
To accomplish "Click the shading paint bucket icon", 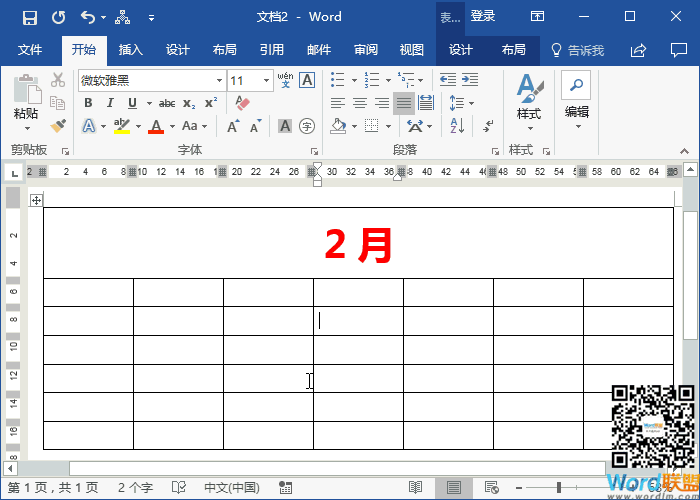I will pyautogui.click(x=338, y=126).
